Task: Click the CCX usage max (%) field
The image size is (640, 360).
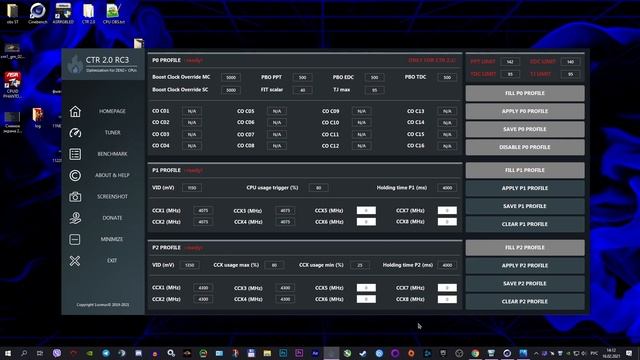Action: pos(274,265)
